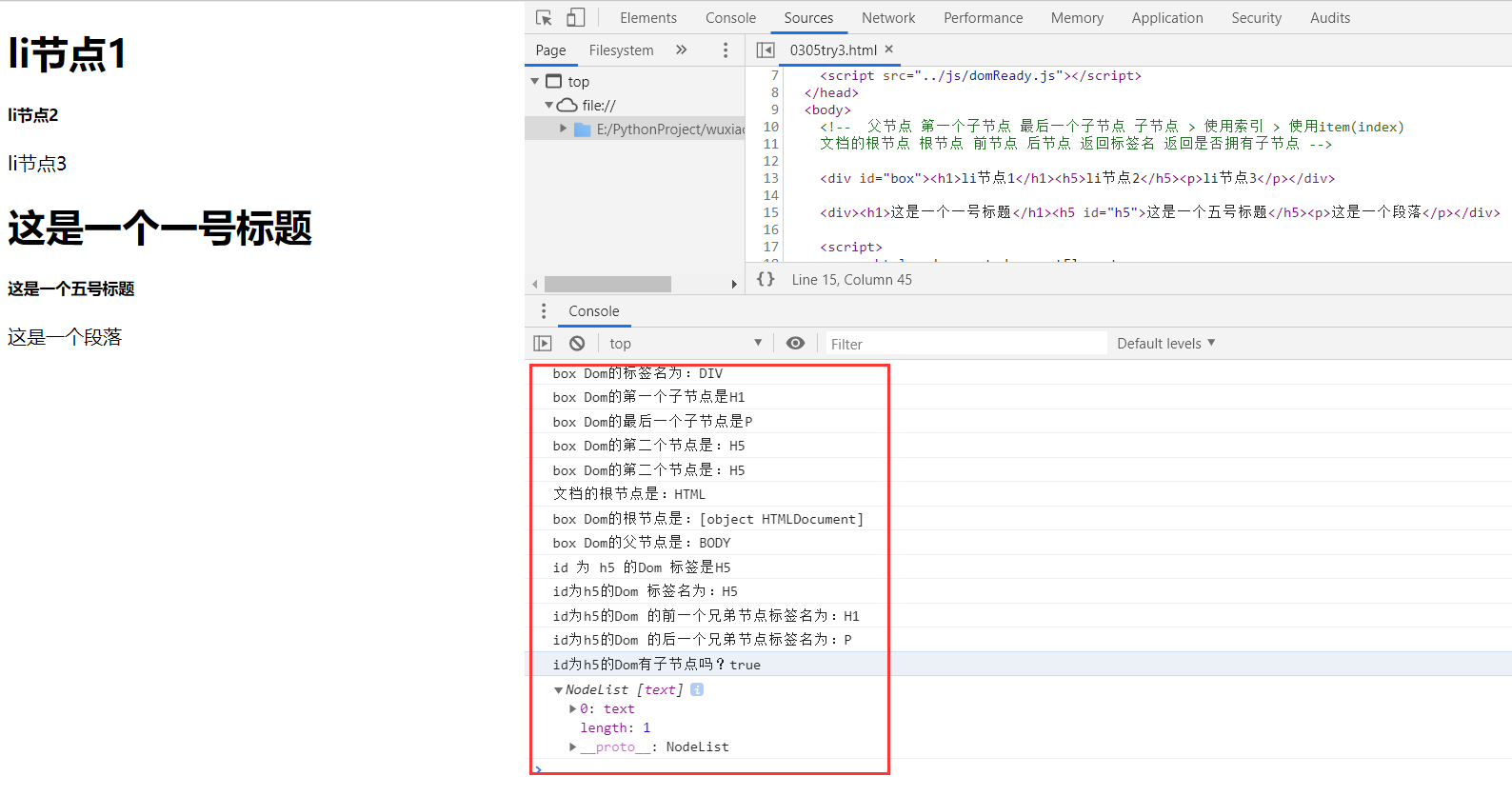Image resolution: width=1512 pixels, height=796 pixels.
Task: Open the console drawer three-dot menu
Action: (544, 311)
